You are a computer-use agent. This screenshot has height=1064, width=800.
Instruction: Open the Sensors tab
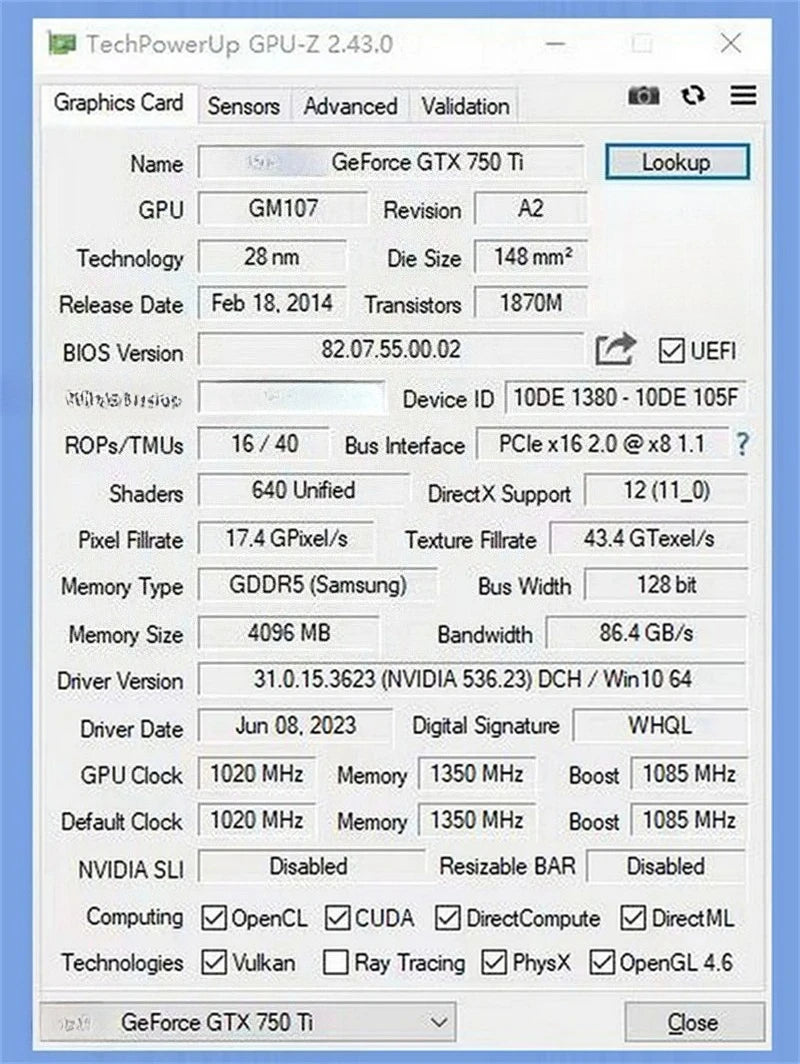(244, 106)
